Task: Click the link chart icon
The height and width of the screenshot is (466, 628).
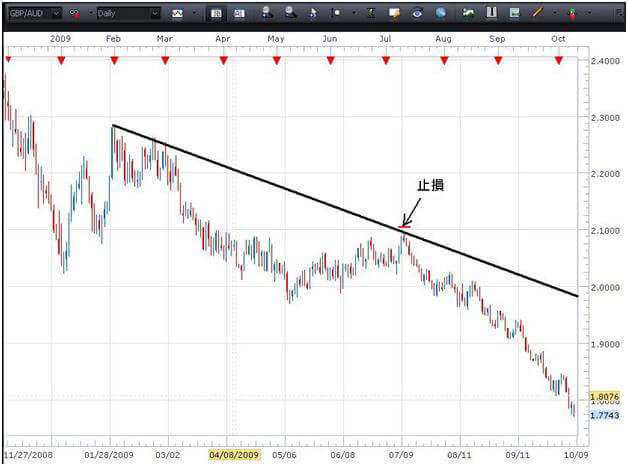Action: pos(75,14)
